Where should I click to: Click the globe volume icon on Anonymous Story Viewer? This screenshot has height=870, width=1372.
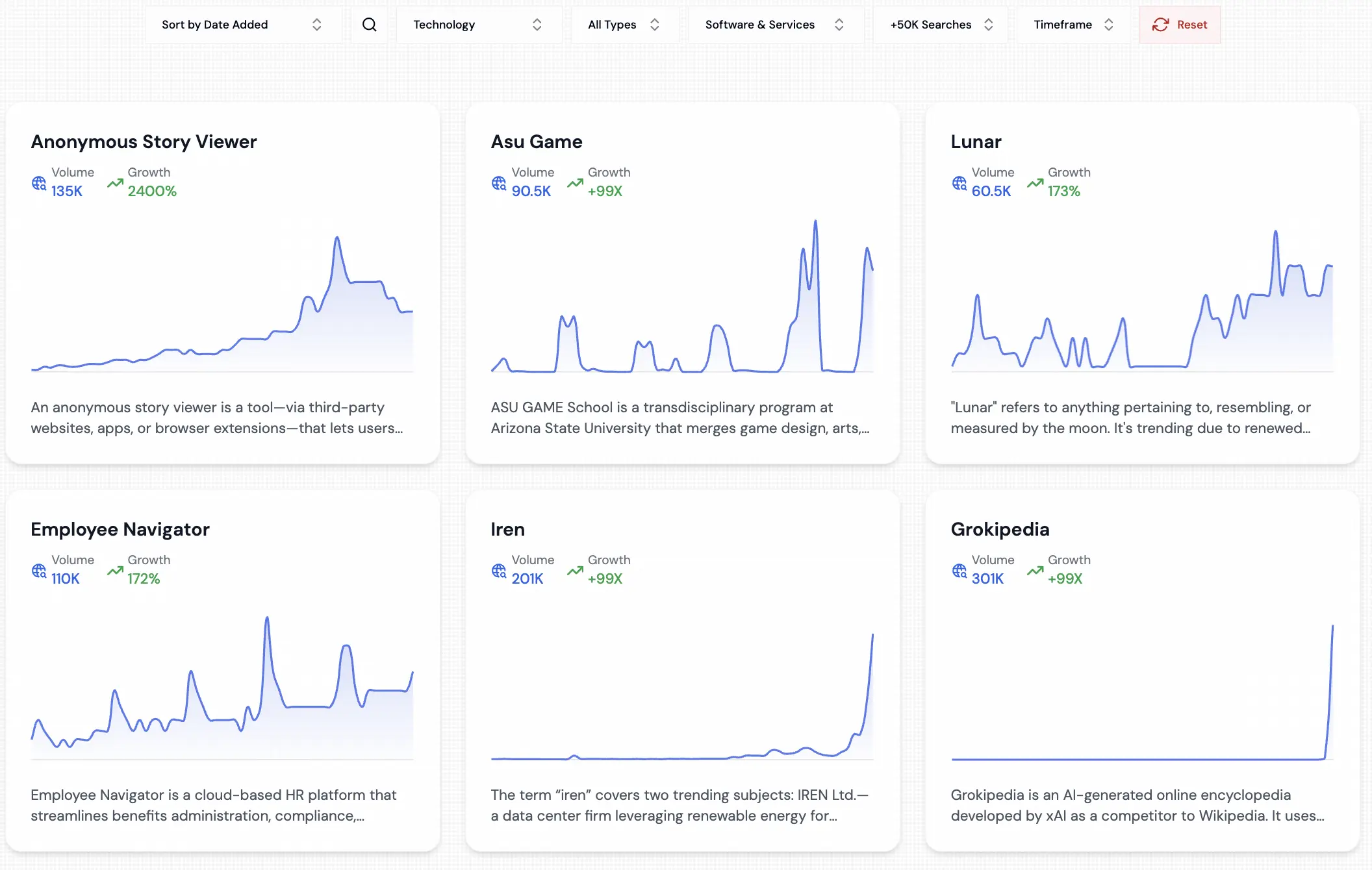[38, 184]
